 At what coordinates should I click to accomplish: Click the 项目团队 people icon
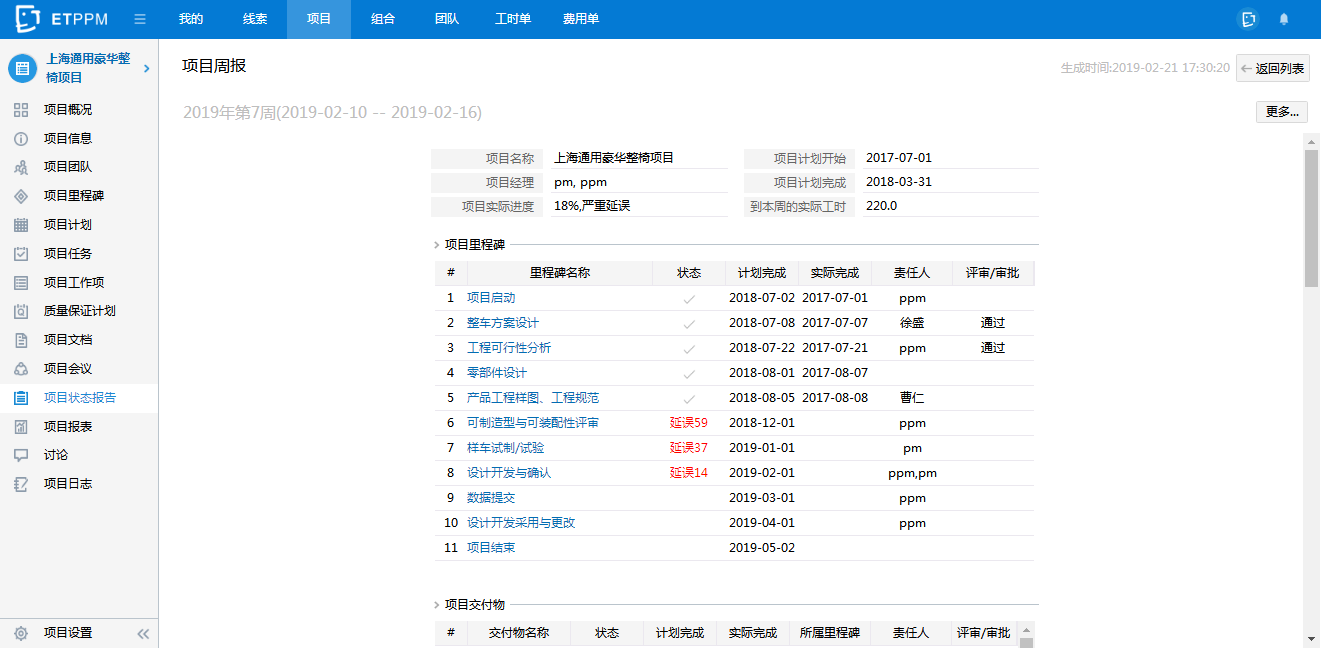pos(21,167)
